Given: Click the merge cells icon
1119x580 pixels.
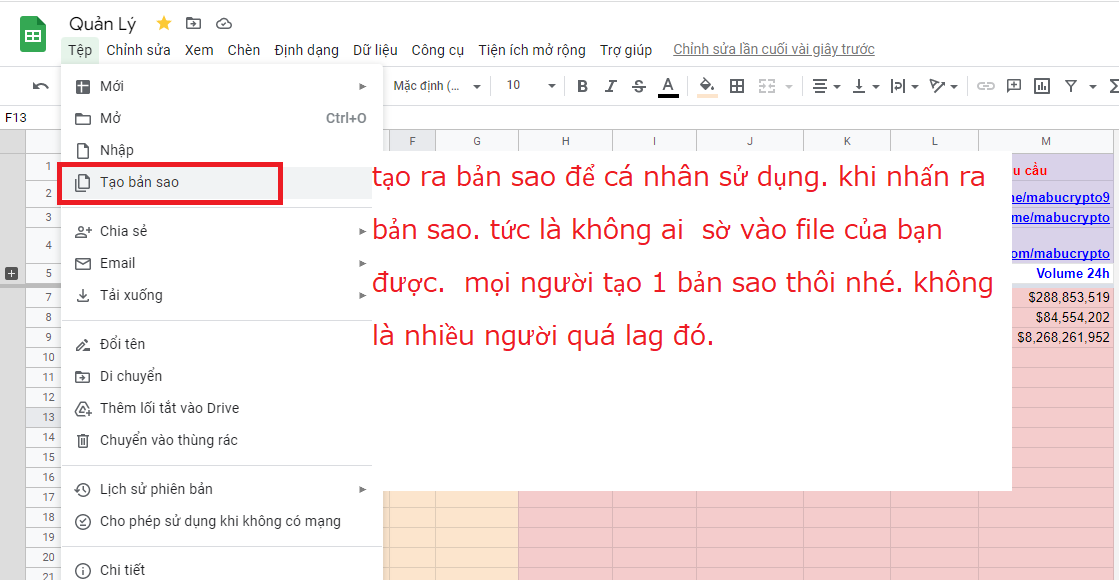Looking at the screenshot, I should pos(766,86).
